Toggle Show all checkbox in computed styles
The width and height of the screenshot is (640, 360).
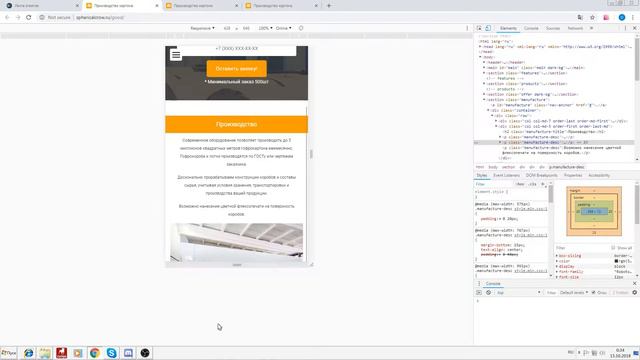click(x=613, y=248)
